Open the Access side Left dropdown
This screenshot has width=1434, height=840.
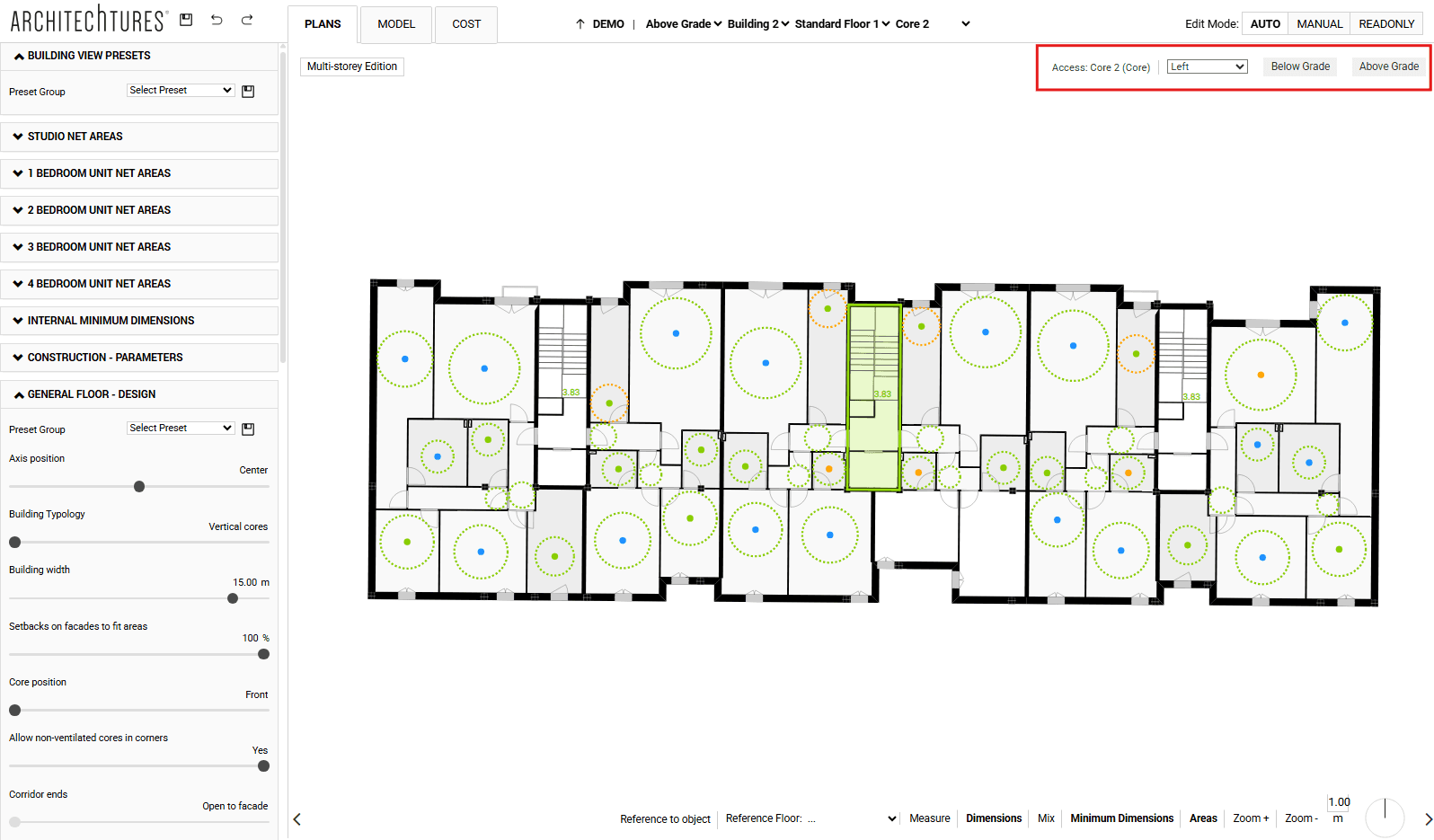(1207, 66)
